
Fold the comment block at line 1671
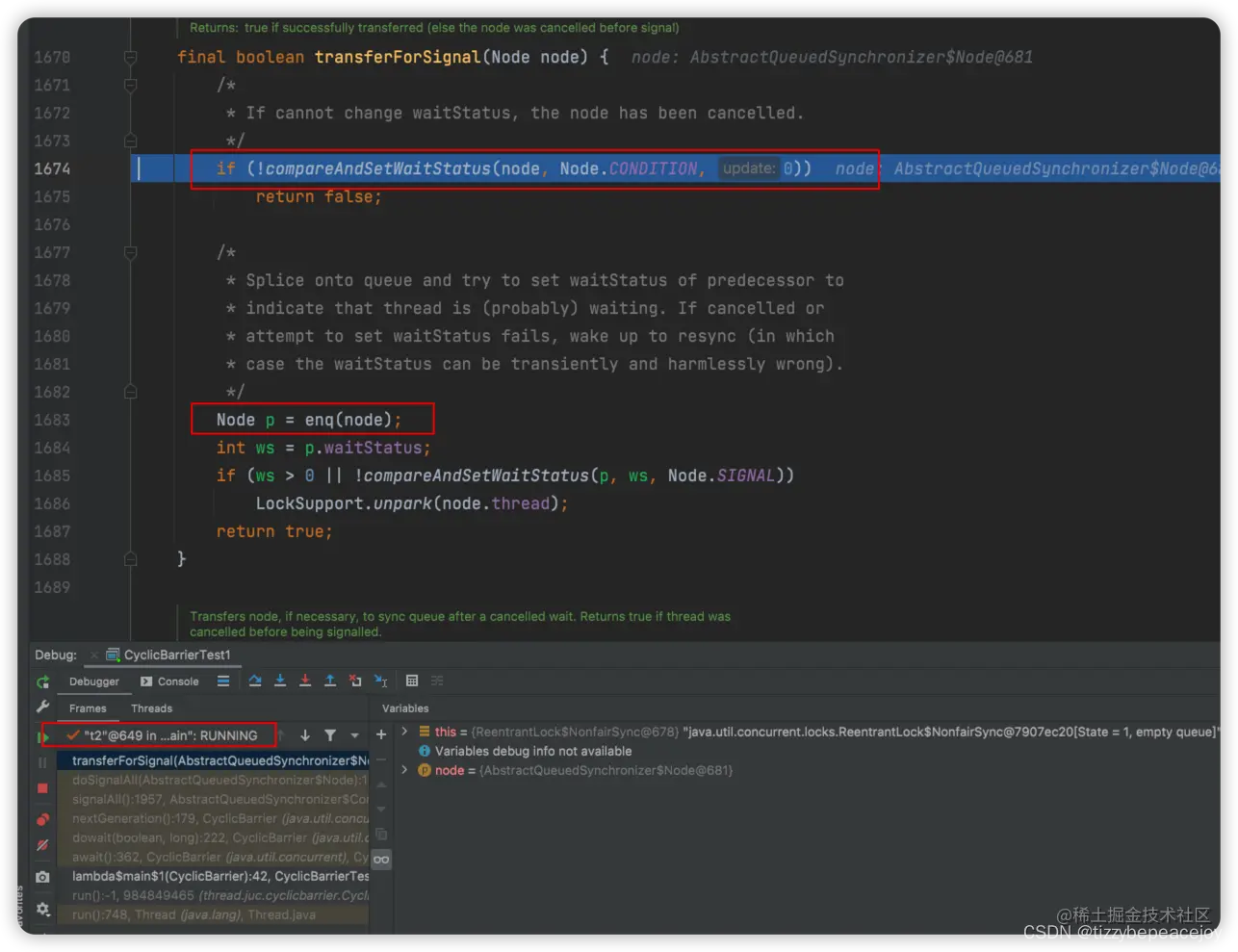130,85
